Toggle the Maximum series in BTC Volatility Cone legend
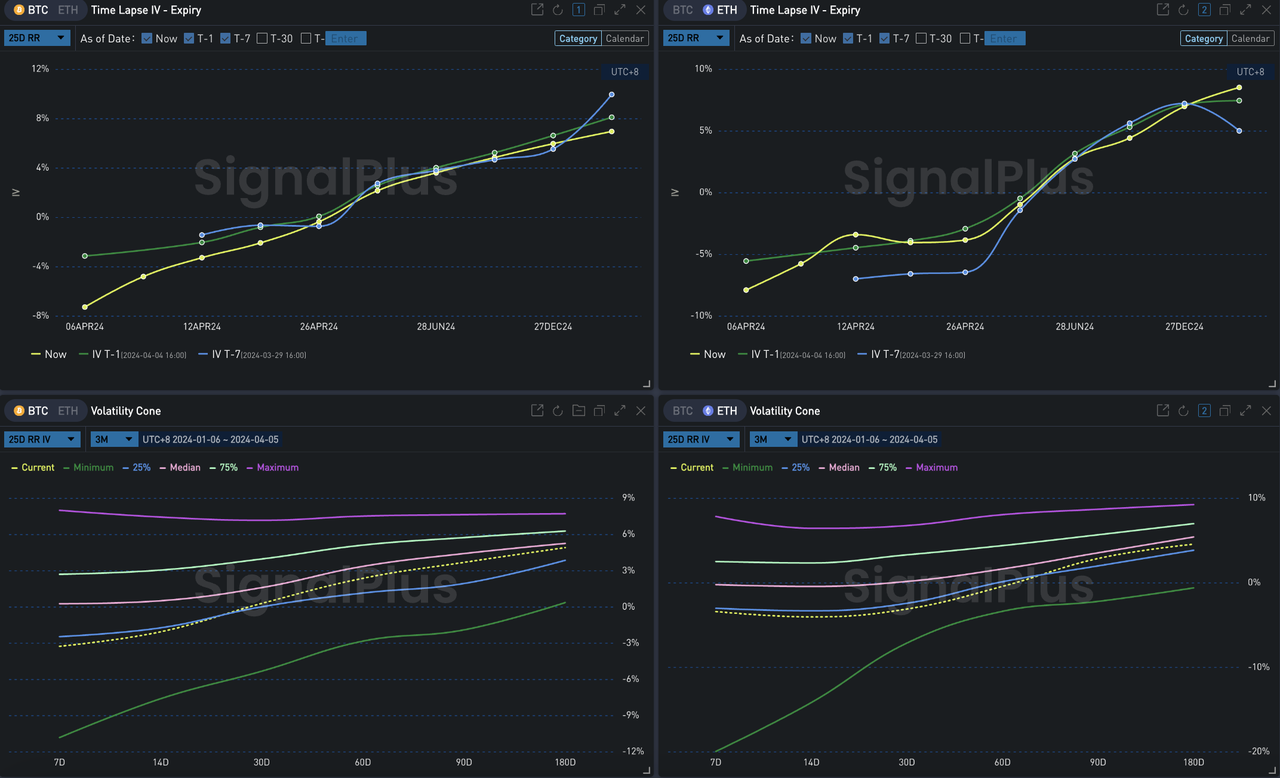1280x778 pixels. [278, 468]
